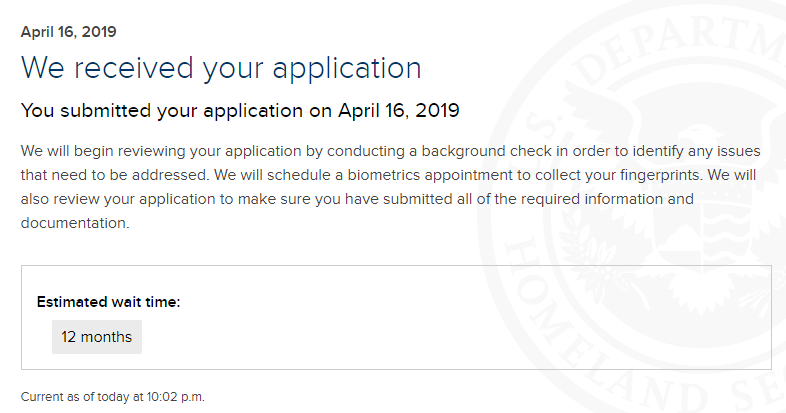Click the Estimated wait time label

(108, 302)
